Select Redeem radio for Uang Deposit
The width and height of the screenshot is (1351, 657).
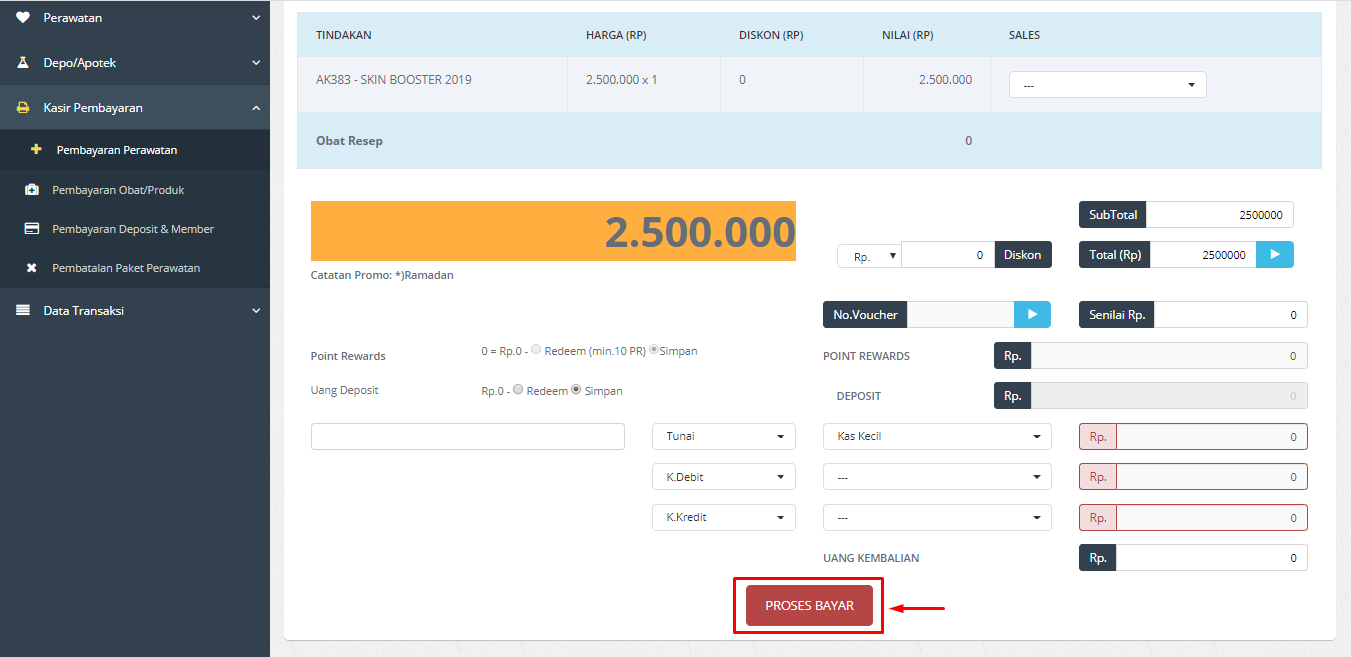click(518, 390)
